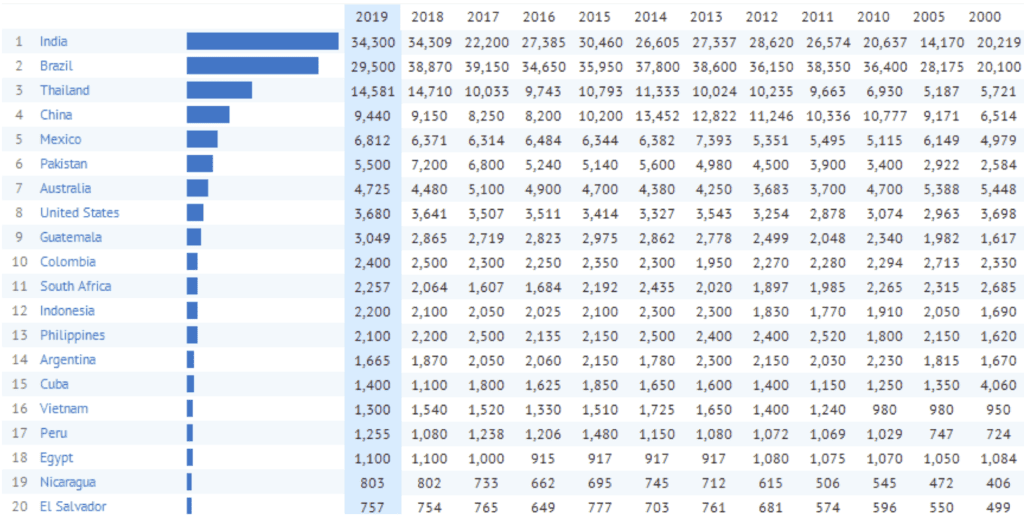Viewport: 1024px width, 517px height.
Task: Select the 2018 column header
Action: click(x=428, y=17)
